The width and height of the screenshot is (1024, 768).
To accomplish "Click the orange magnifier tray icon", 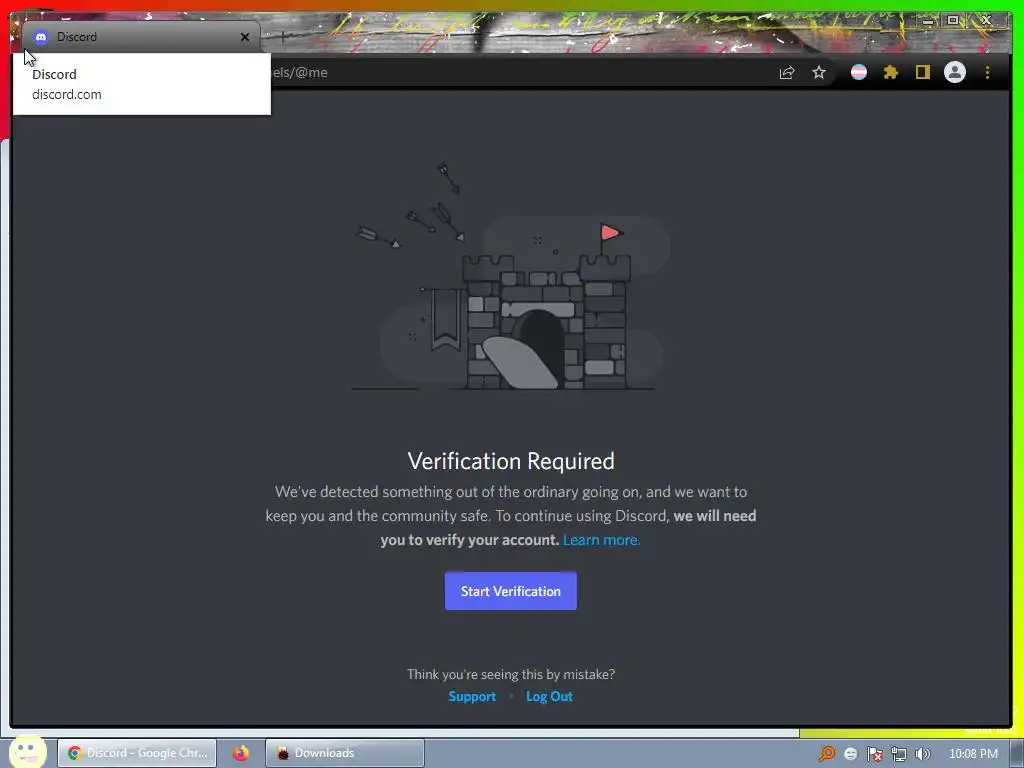I will coord(827,754).
